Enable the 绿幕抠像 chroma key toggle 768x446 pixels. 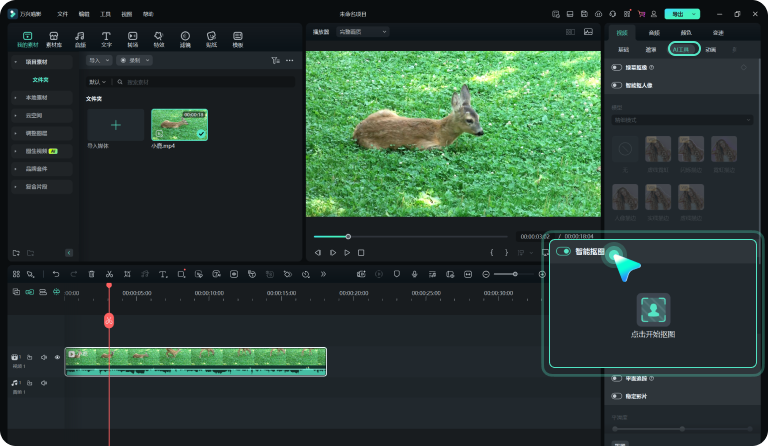click(616, 67)
